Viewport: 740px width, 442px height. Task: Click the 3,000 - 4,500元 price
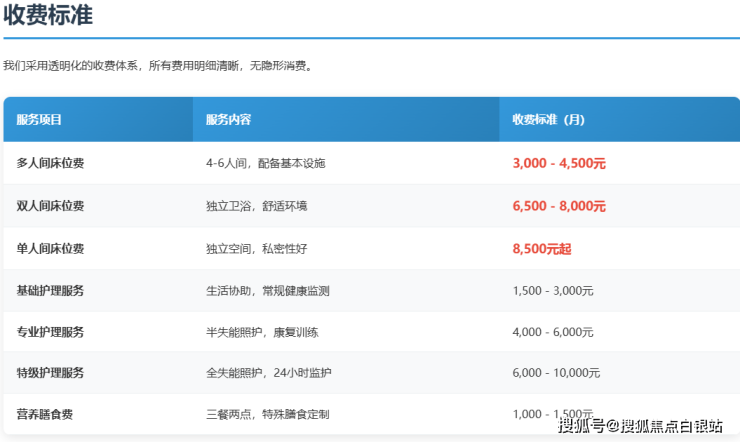(559, 163)
